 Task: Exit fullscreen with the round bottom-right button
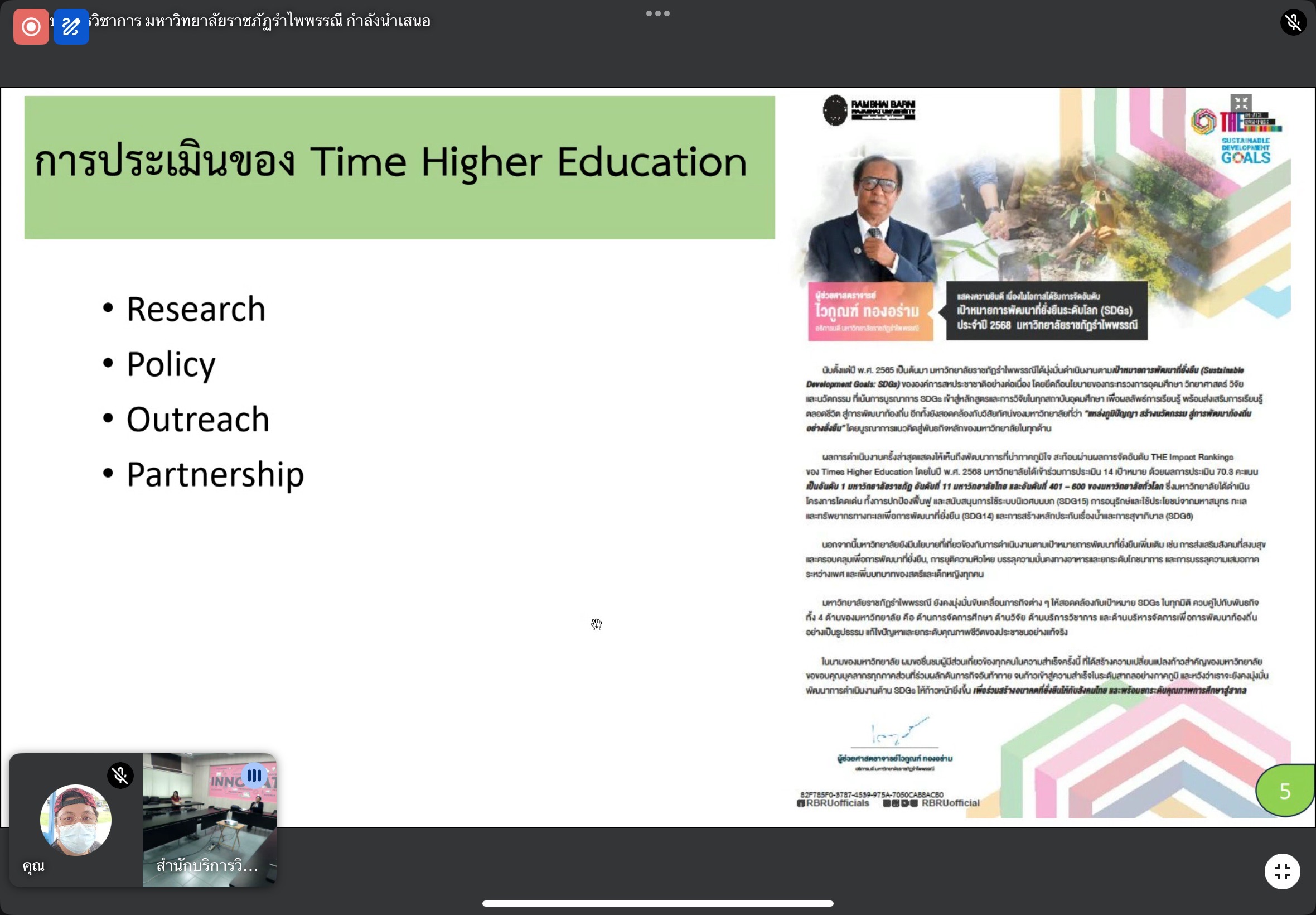1282,871
